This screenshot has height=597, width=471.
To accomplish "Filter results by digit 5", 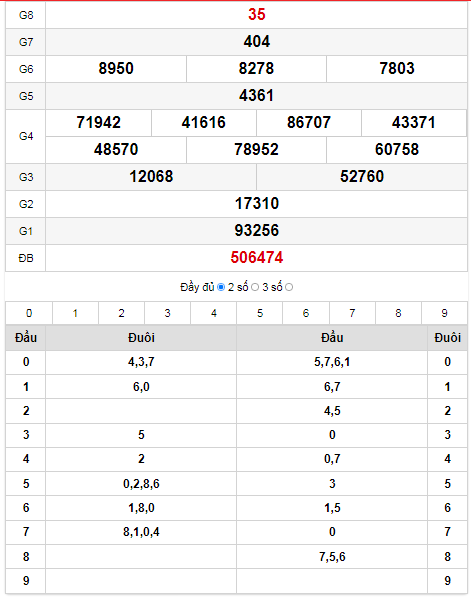I will (x=260, y=313).
